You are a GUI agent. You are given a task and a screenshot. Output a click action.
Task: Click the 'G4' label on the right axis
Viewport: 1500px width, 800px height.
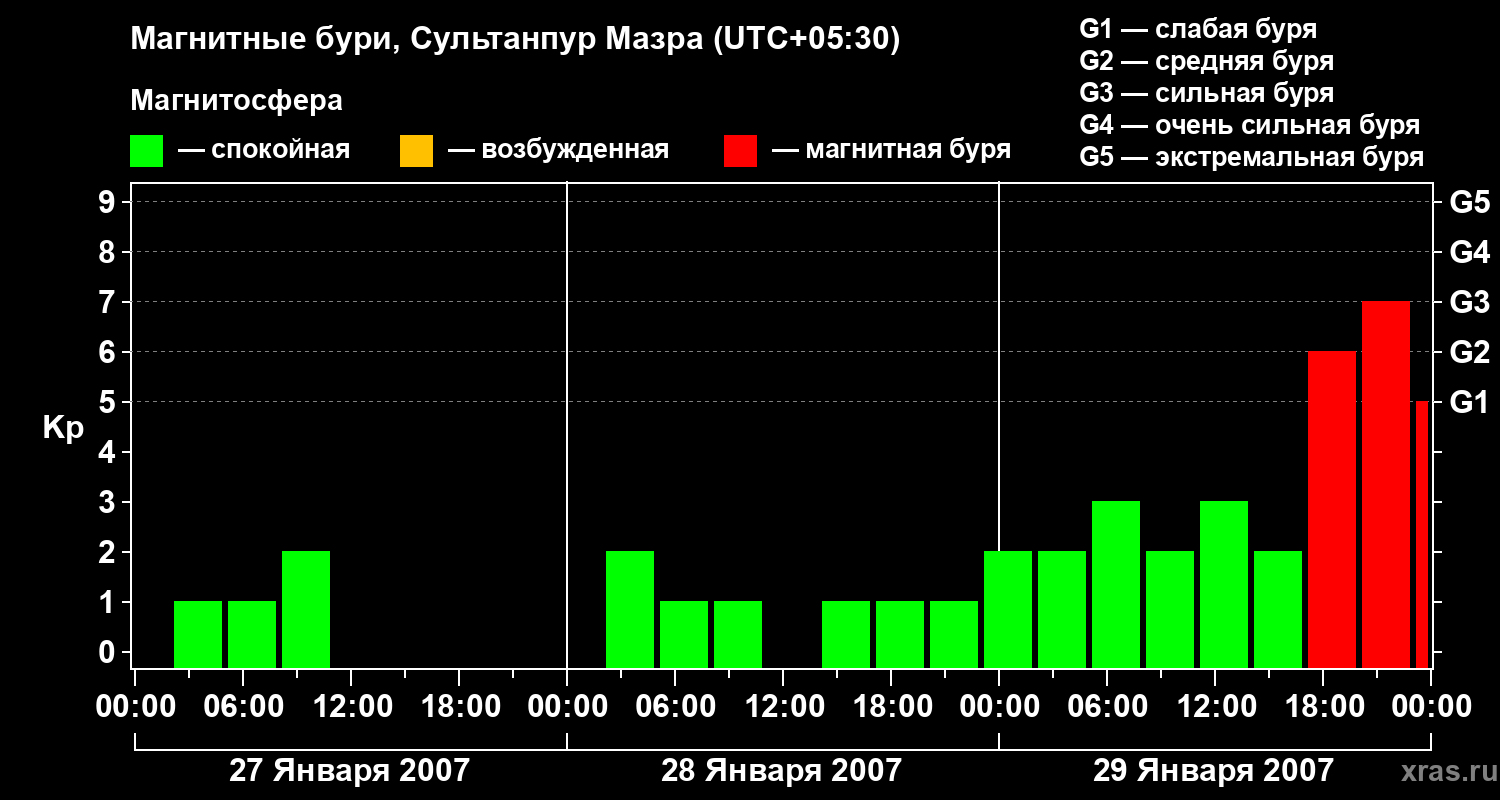pos(1469,252)
